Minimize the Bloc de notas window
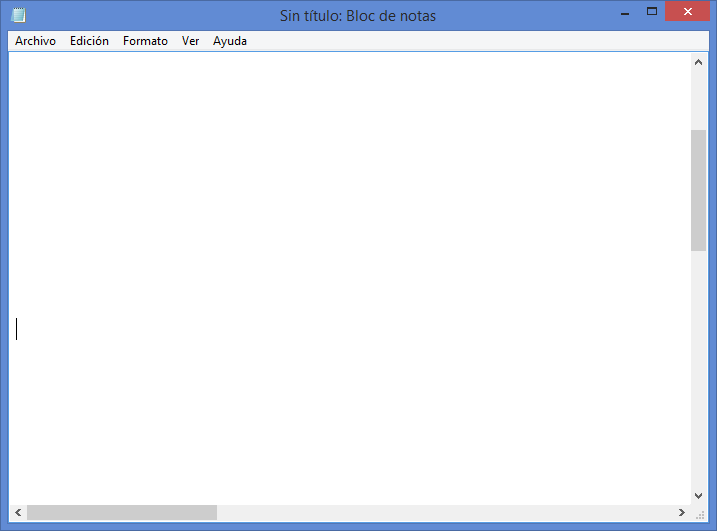This screenshot has width=717, height=531. (x=625, y=12)
